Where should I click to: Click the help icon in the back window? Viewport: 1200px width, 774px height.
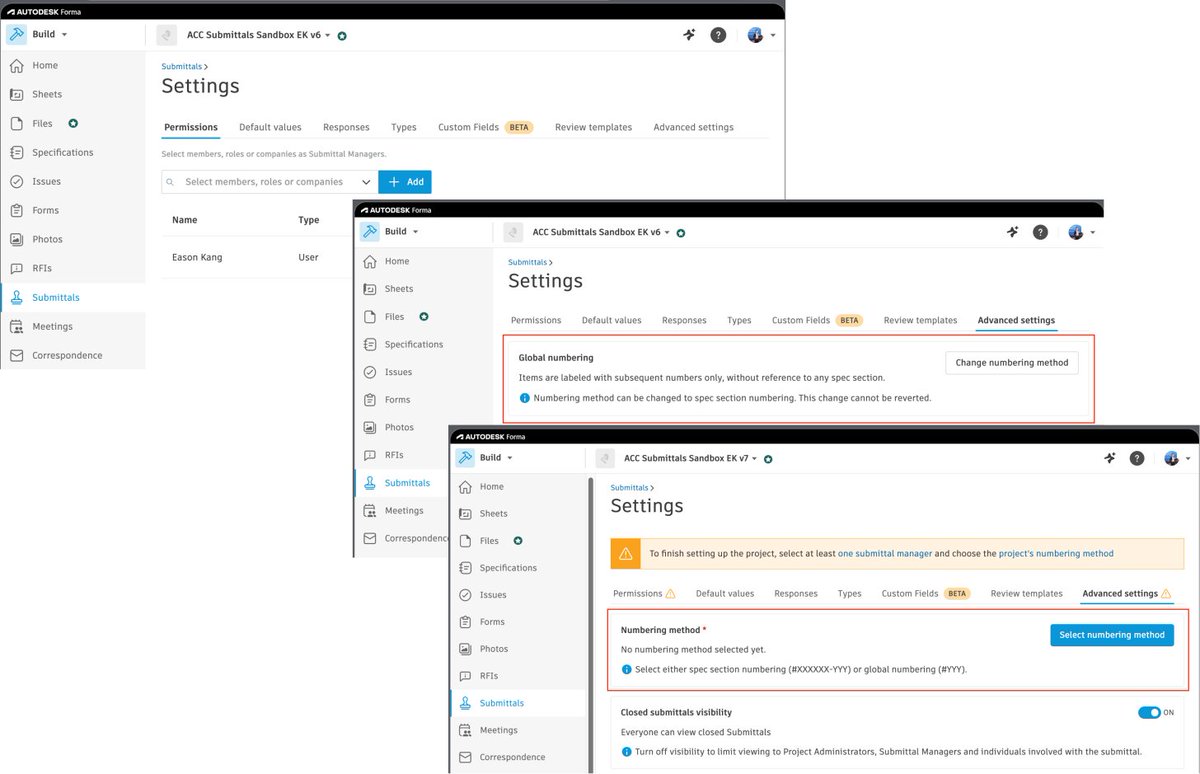click(718, 35)
